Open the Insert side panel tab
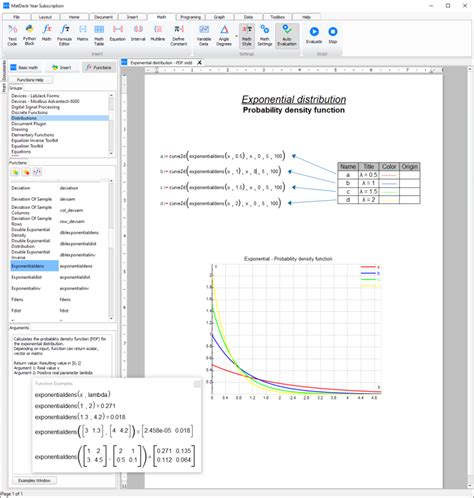The height and width of the screenshot is (498, 474). [62, 68]
